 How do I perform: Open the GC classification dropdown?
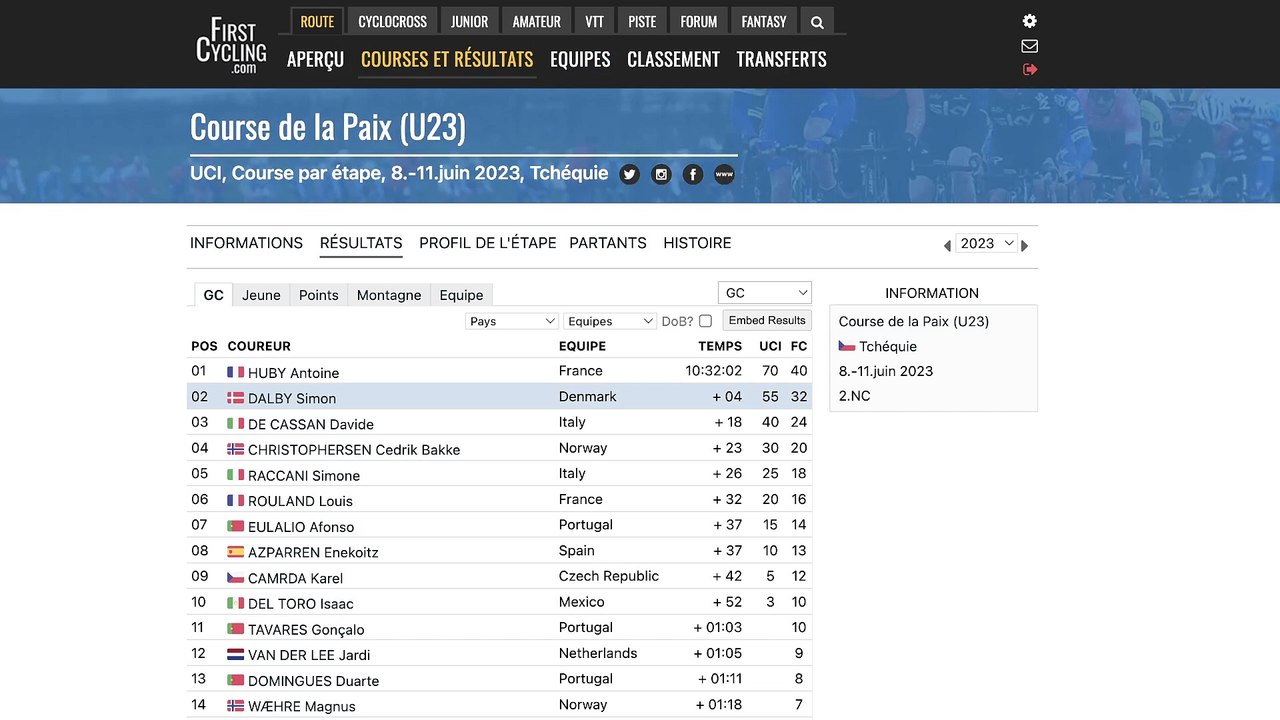[765, 293]
